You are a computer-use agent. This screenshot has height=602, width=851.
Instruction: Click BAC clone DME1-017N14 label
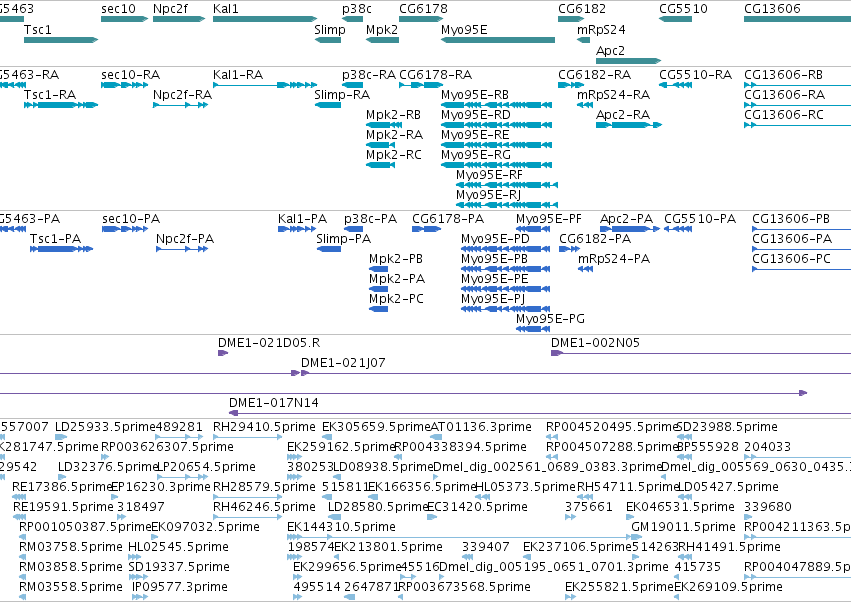pyautogui.click(x=274, y=403)
